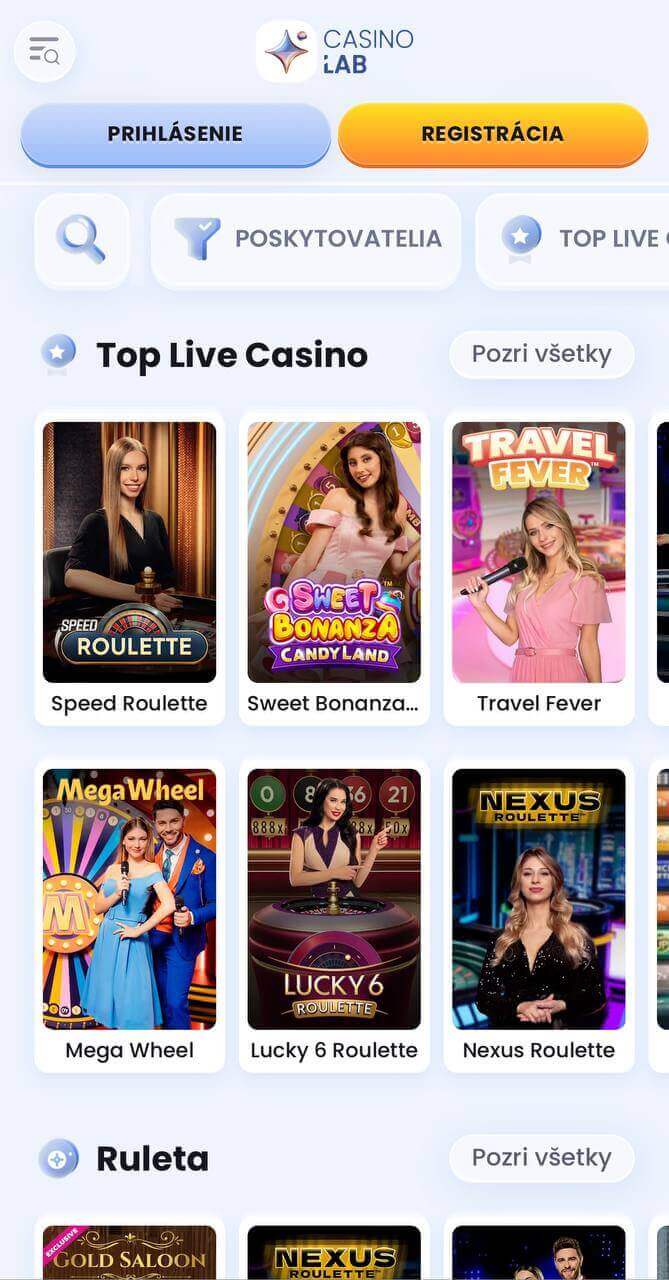The width and height of the screenshot is (669, 1280).
Task: Open the Gold Saloon exclusive game
Action: pyautogui.click(x=130, y=1250)
